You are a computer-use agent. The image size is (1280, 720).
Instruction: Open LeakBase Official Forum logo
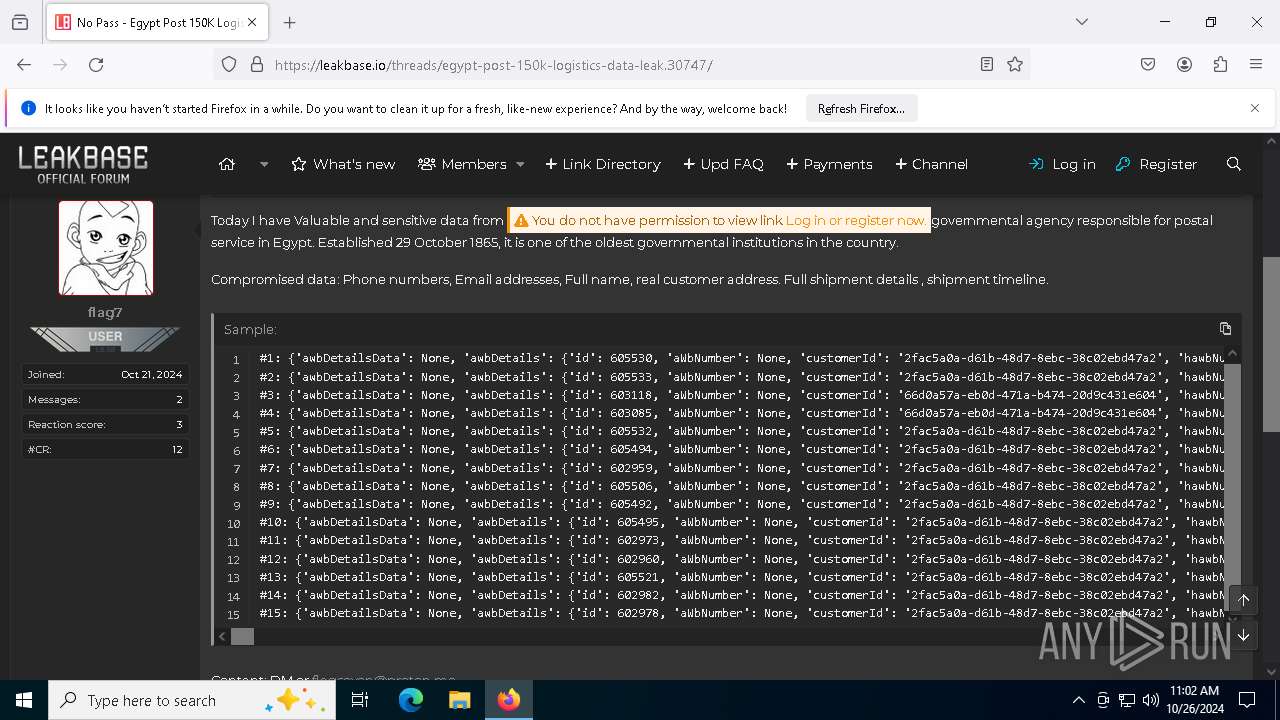click(83, 164)
